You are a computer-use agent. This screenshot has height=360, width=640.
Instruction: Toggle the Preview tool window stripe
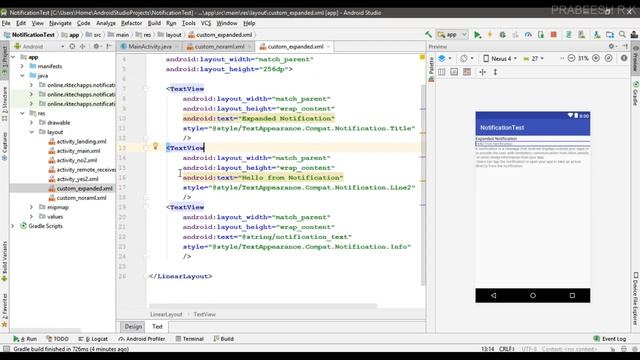[x=636, y=58]
